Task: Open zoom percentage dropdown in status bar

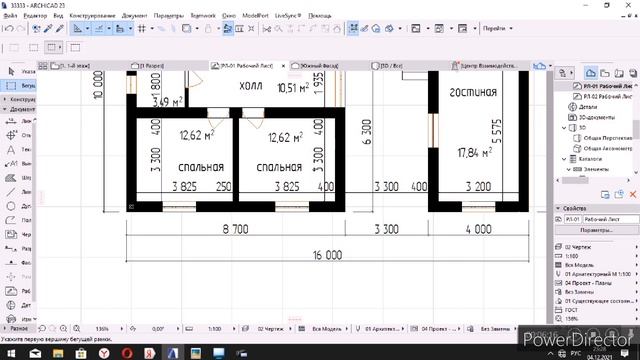Action: (122, 329)
